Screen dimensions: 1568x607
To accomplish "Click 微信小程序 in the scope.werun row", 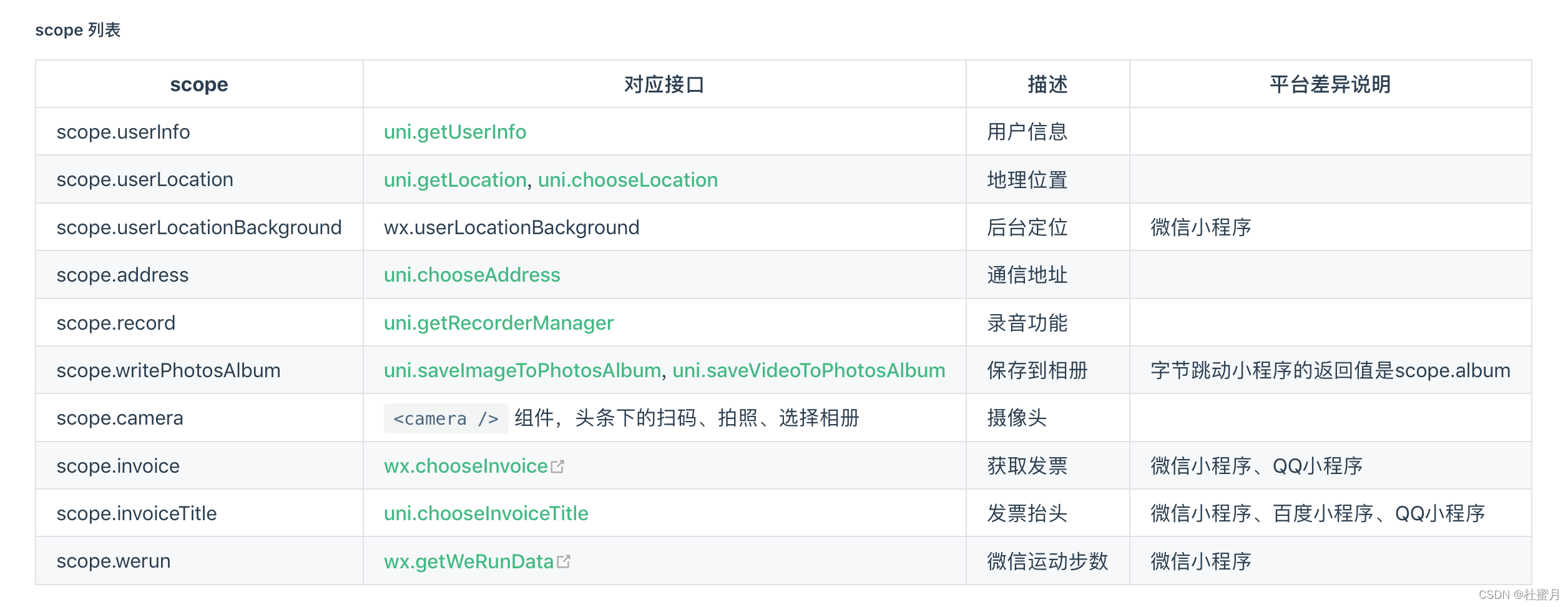I will (1201, 561).
